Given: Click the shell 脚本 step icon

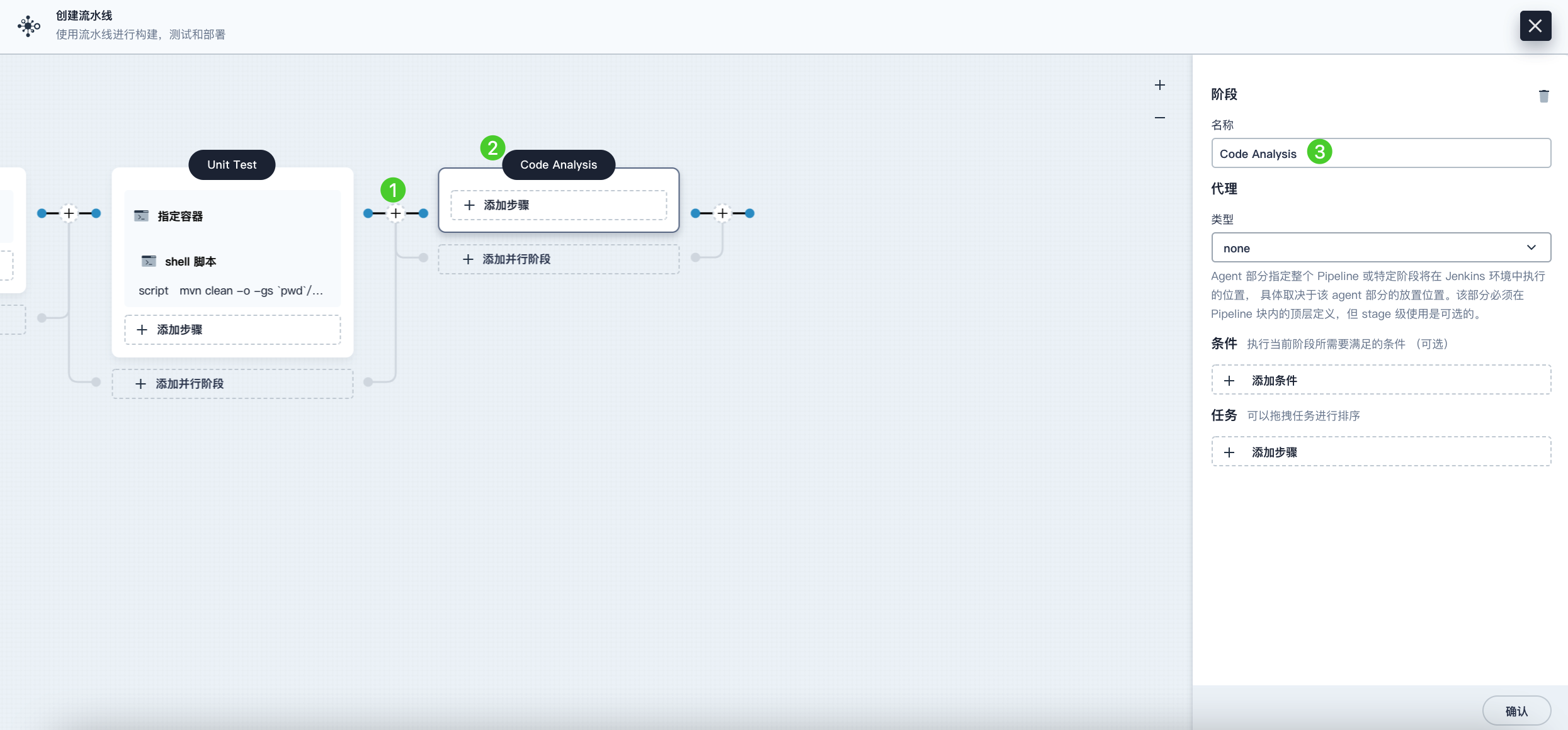Looking at the screenshot, I should (148, 261).
